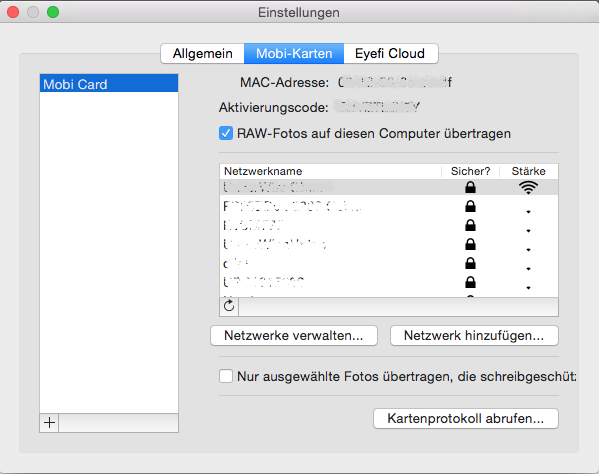Click Netzwerk hinzufügen button
The height and width of the screenshot is (474, 599).
coord(474,335)
